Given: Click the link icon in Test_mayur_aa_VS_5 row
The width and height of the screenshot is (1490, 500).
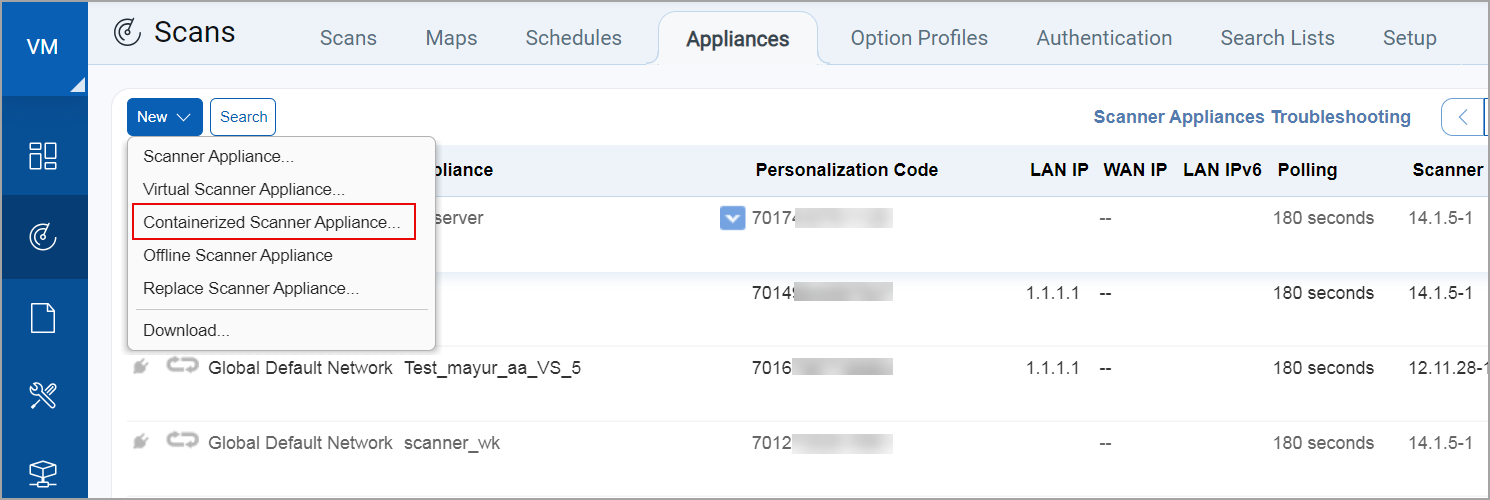Looking at the screenshot, I should [182, 367].
